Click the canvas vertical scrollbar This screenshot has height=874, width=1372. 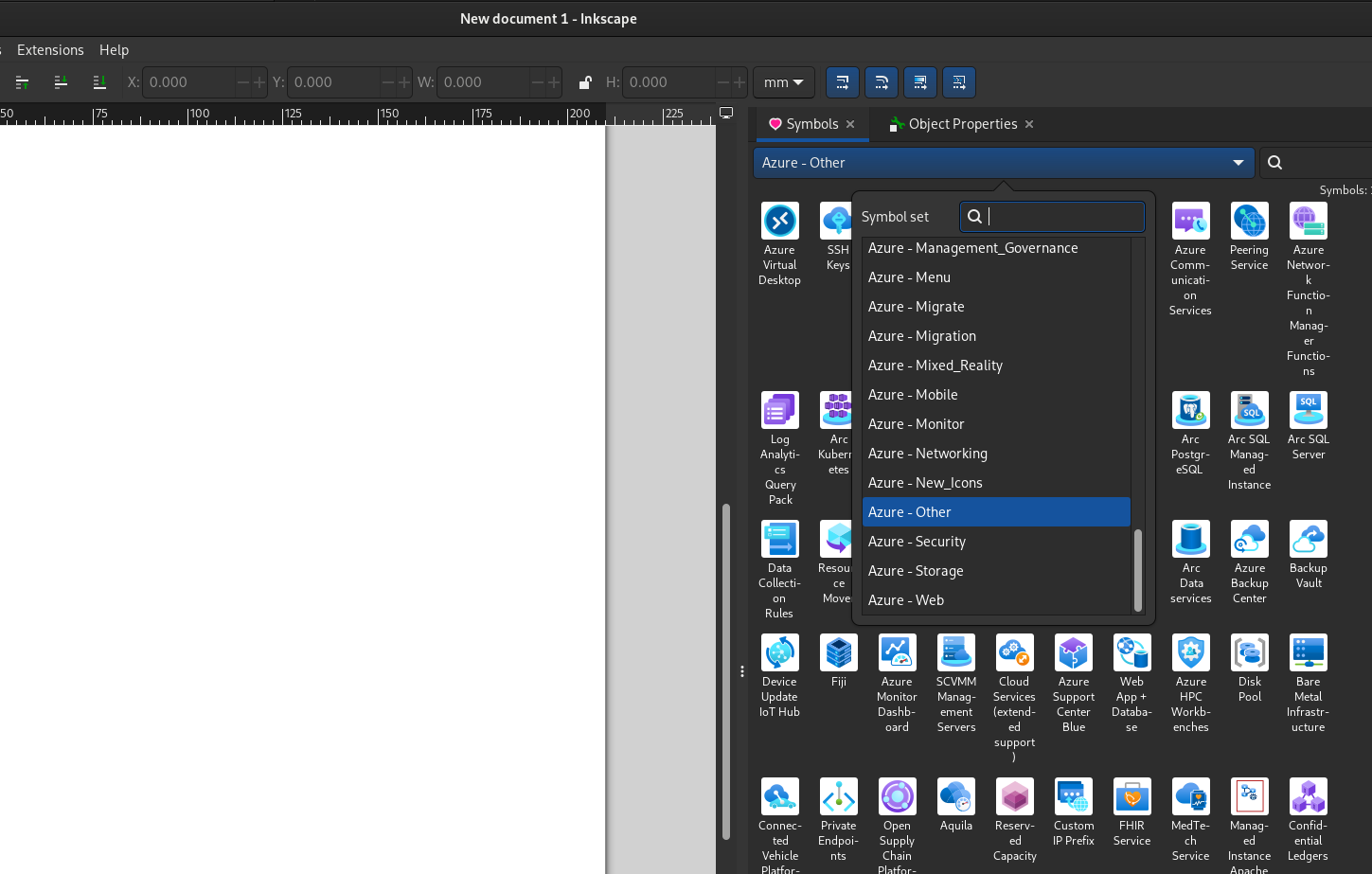point(726,671)
